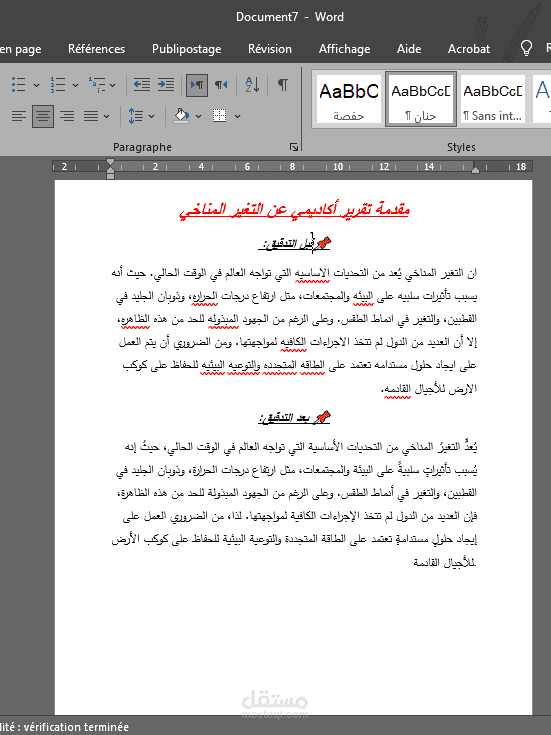This screenshot has width=551, height=735.
Task: Click the borders icon
Action: coord(219,116)
